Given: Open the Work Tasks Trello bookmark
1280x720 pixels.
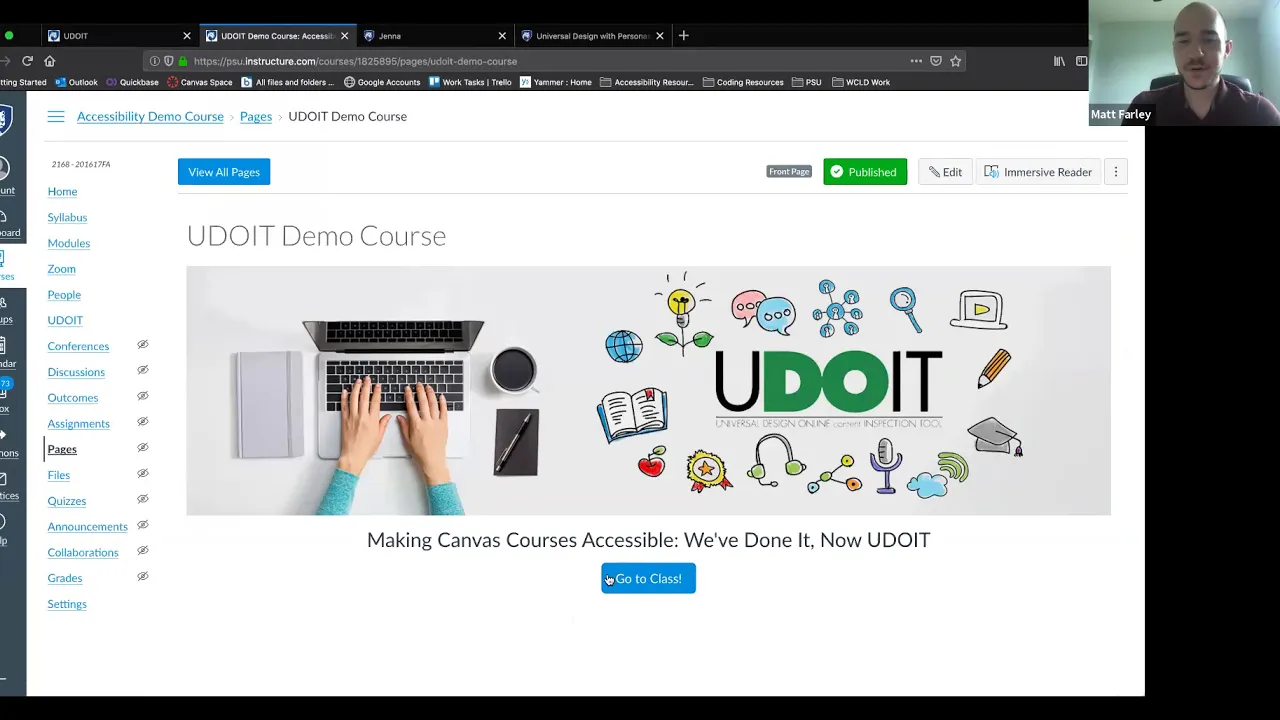Looking at the screenshot, I should (x=470, y=82).
